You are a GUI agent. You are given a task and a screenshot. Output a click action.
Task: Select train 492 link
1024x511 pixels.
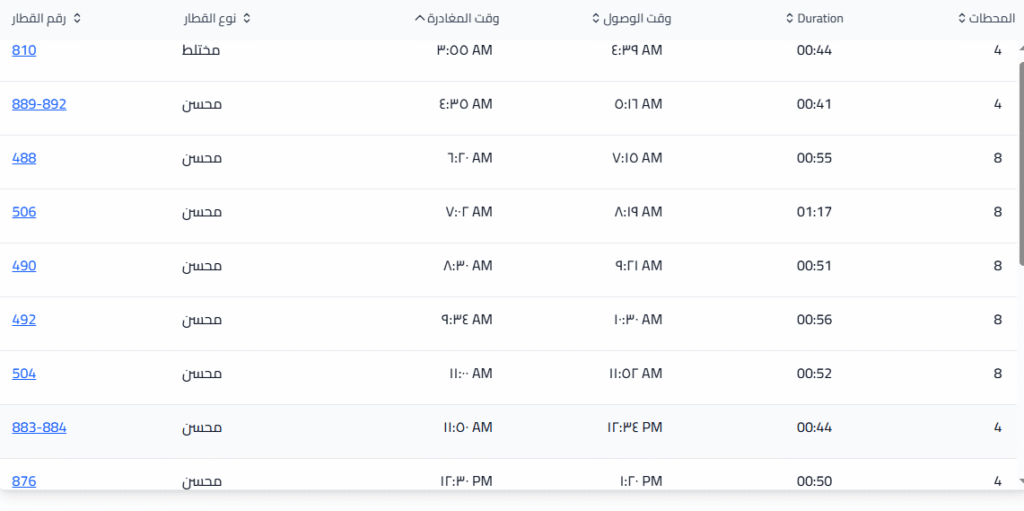pyautogui.click(x=24, y=320)
